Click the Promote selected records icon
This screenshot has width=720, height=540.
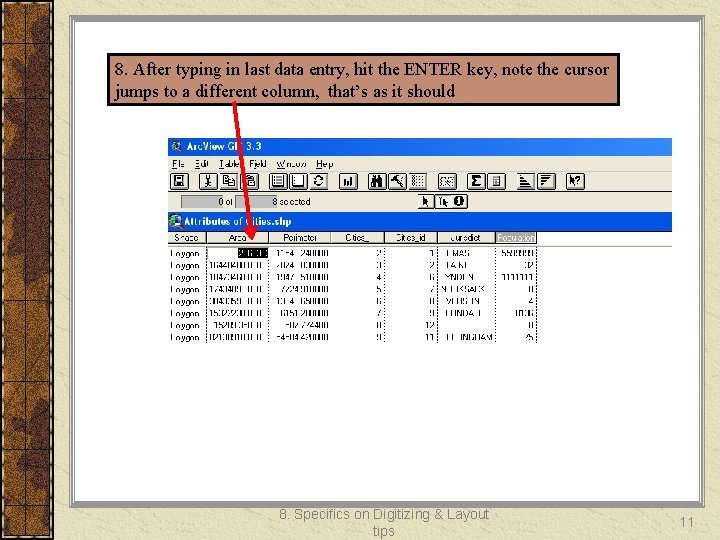[418, 181]
